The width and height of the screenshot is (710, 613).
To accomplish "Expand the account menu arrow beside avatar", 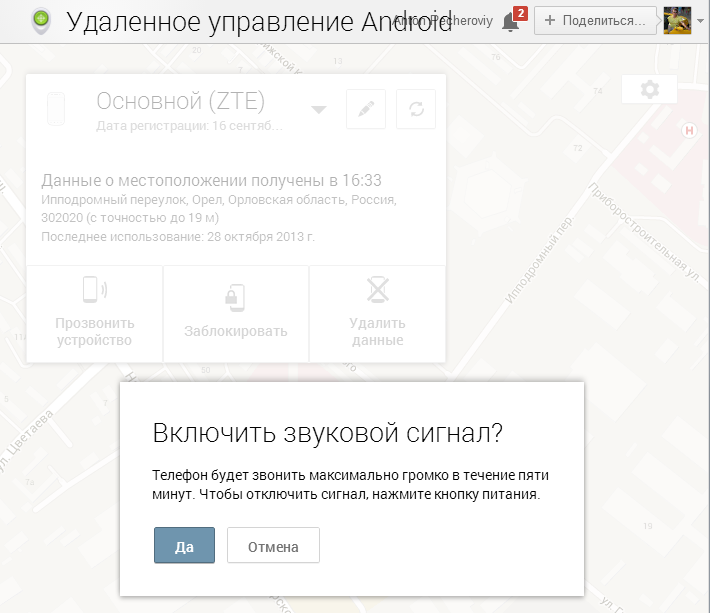I will [700, 21].
